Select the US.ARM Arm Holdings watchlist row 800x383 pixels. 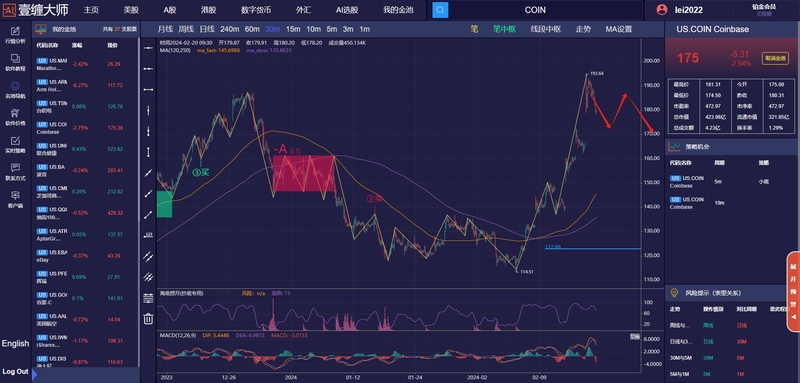pos(86,85)
